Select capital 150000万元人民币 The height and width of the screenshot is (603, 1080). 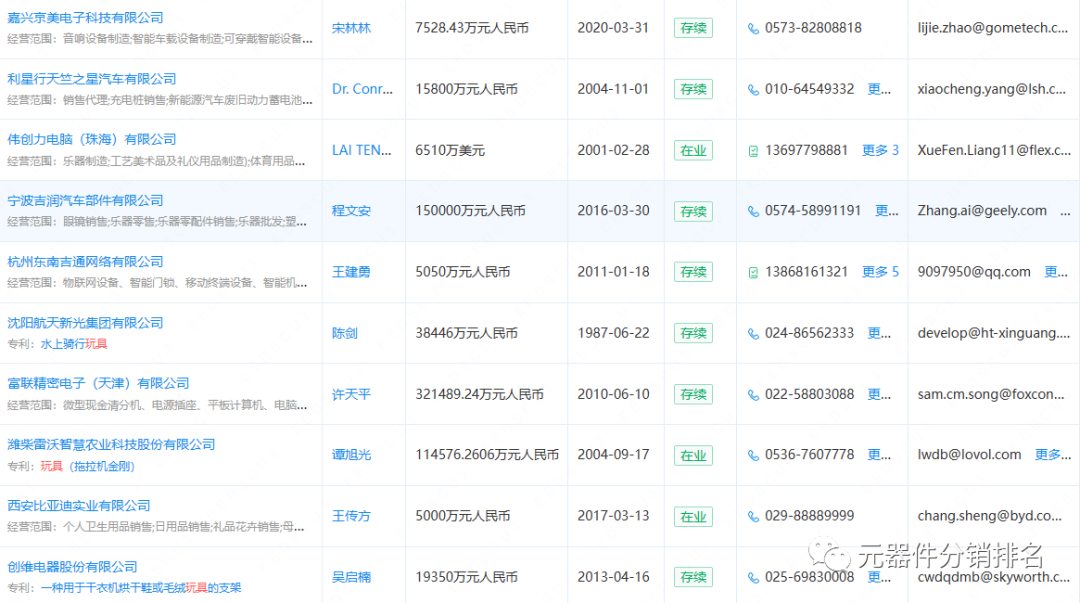point(470,211)
